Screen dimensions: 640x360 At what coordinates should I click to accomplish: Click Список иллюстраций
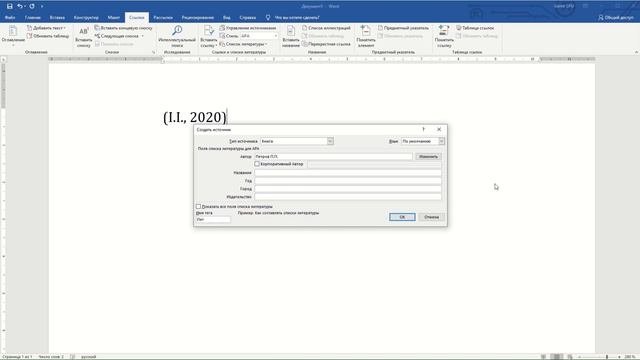tap(326, 28)
